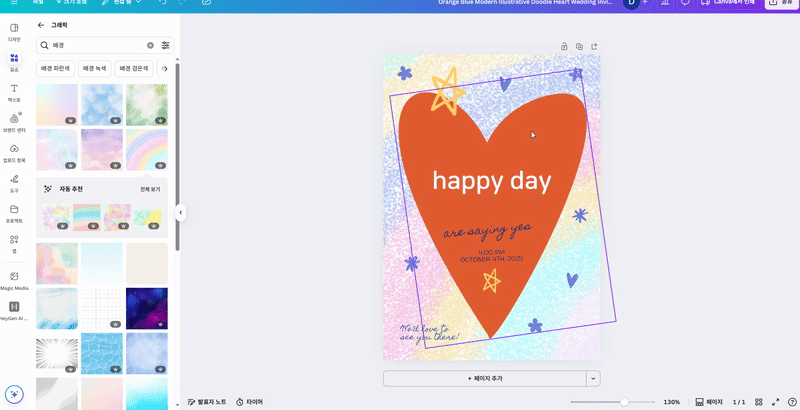Open the help question mark icon
The width and height of the screenshot is (800, 410).
pos(792,402)
